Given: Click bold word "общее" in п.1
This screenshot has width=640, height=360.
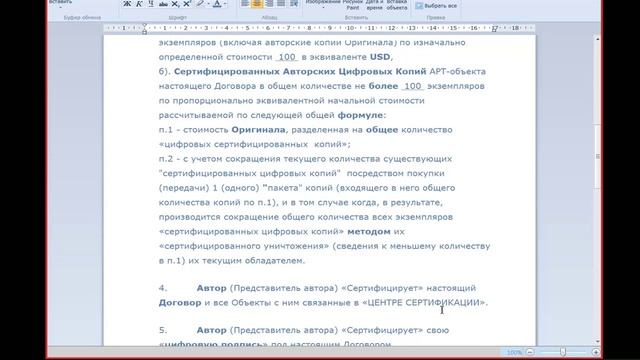Looking at the screenshot, I should [x=382, y=130].
